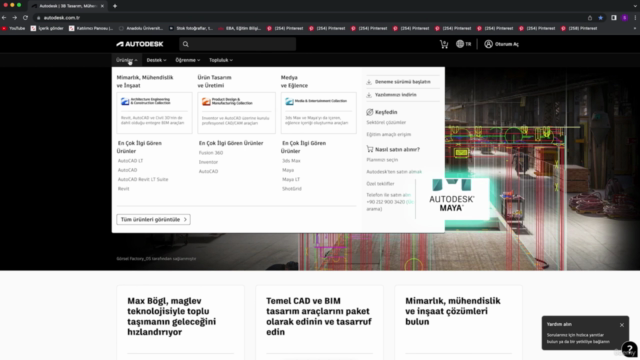This screenshot has width=640, height=360.
Task: Open AutoCAD LT product link
Action: 130,161
